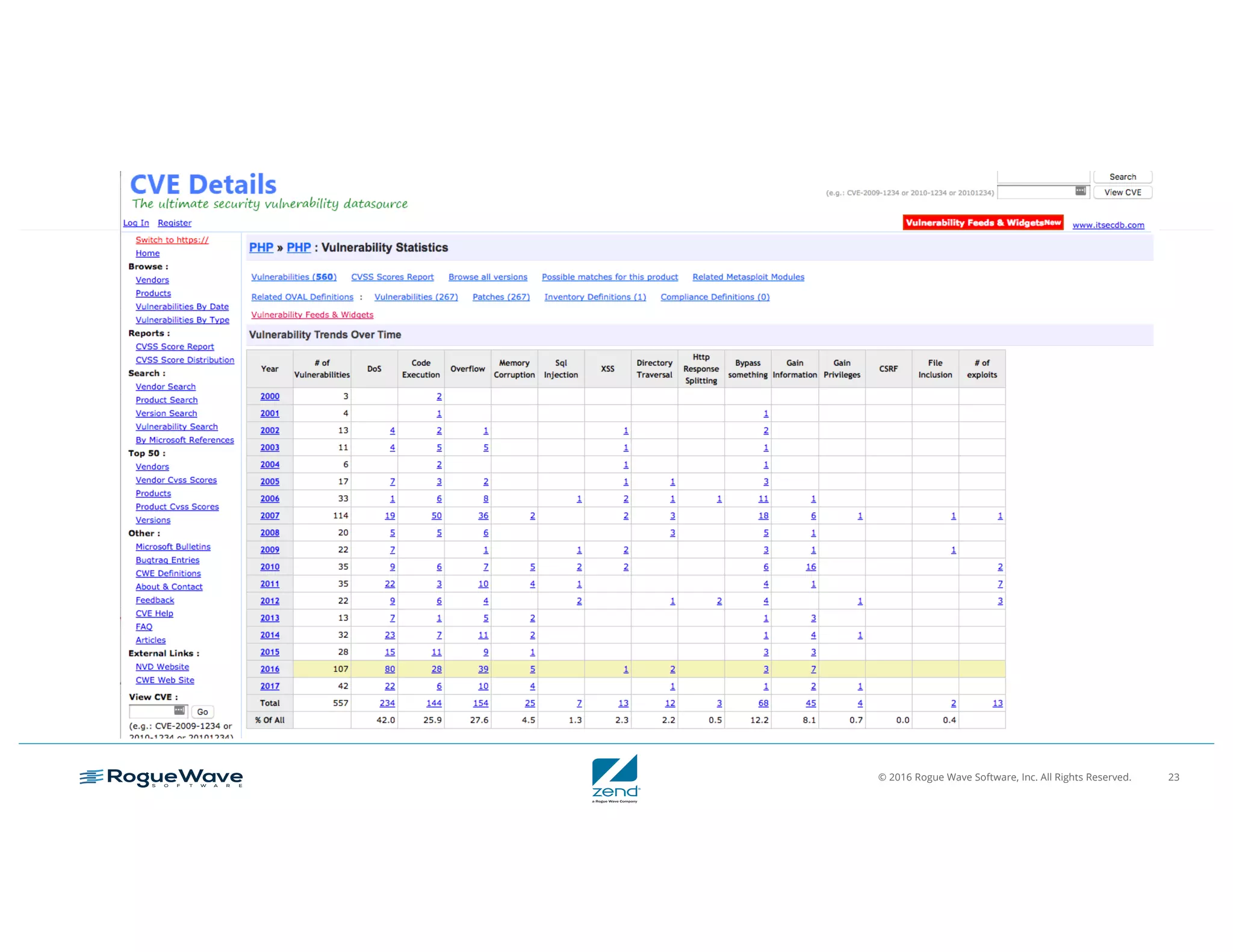Open Total Overflow count 154

click(x=480, y=703)
